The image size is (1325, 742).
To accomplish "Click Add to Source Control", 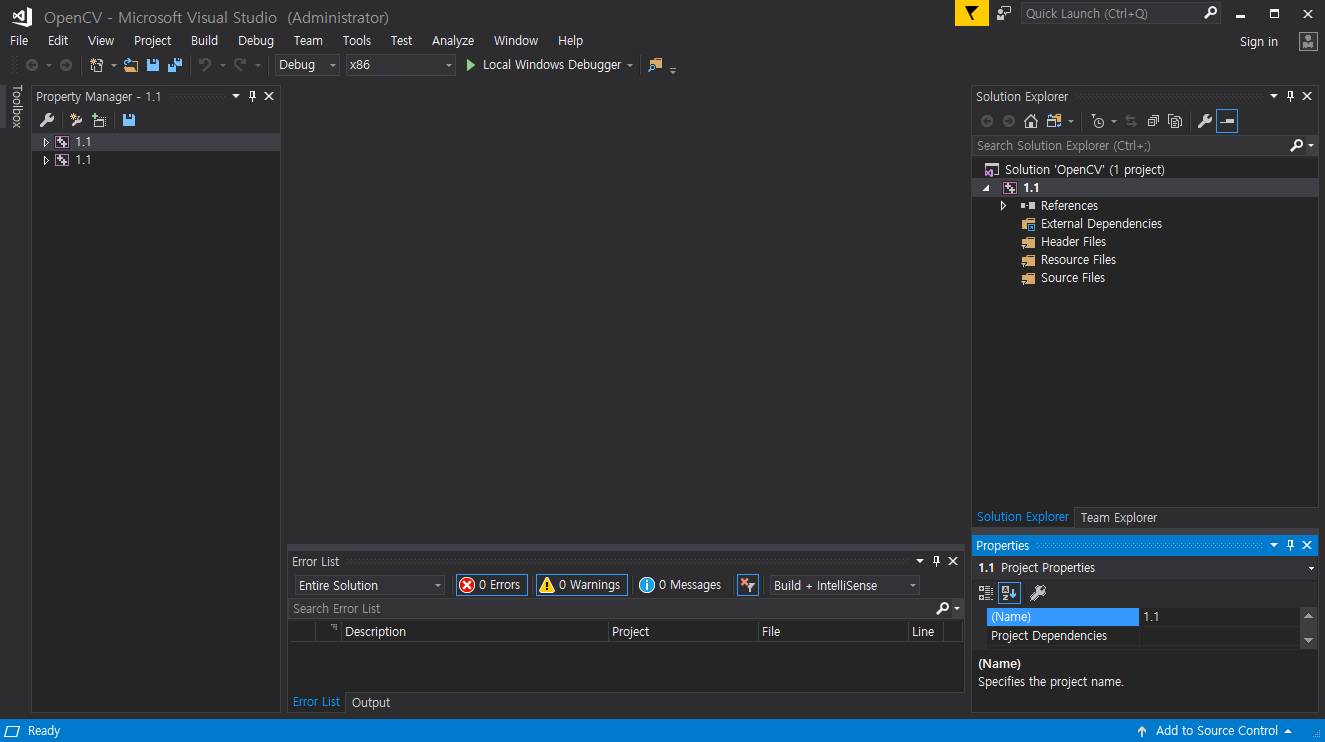I will point(1215,731).
